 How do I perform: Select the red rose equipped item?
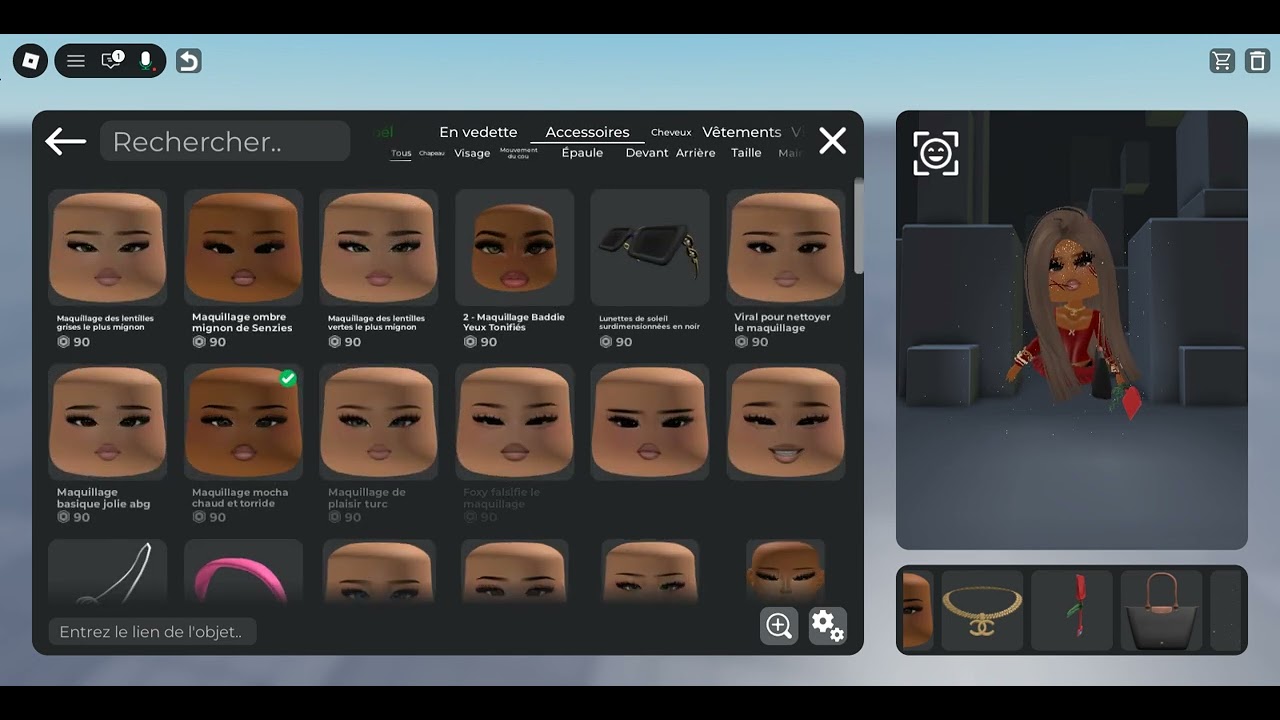point(1072,610)
